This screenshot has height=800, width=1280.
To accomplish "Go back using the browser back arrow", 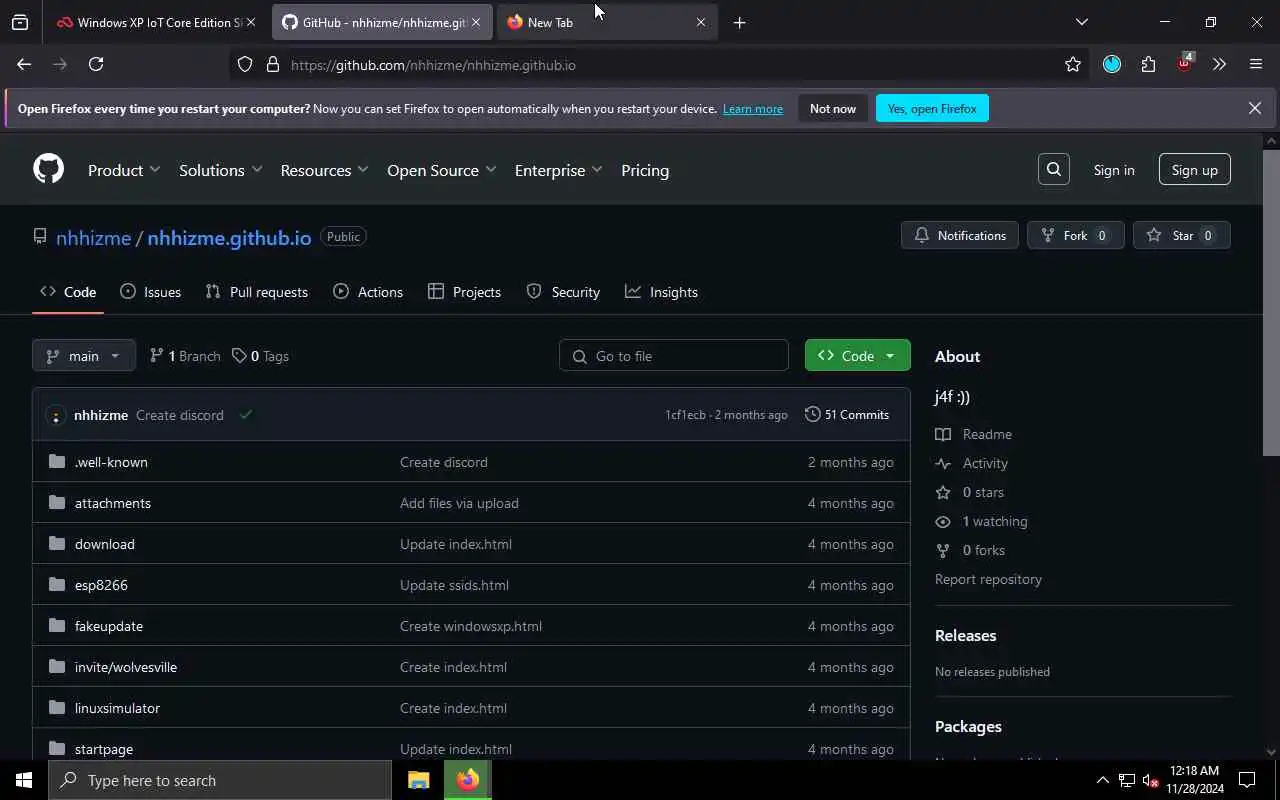I will [x=24, y=64].
